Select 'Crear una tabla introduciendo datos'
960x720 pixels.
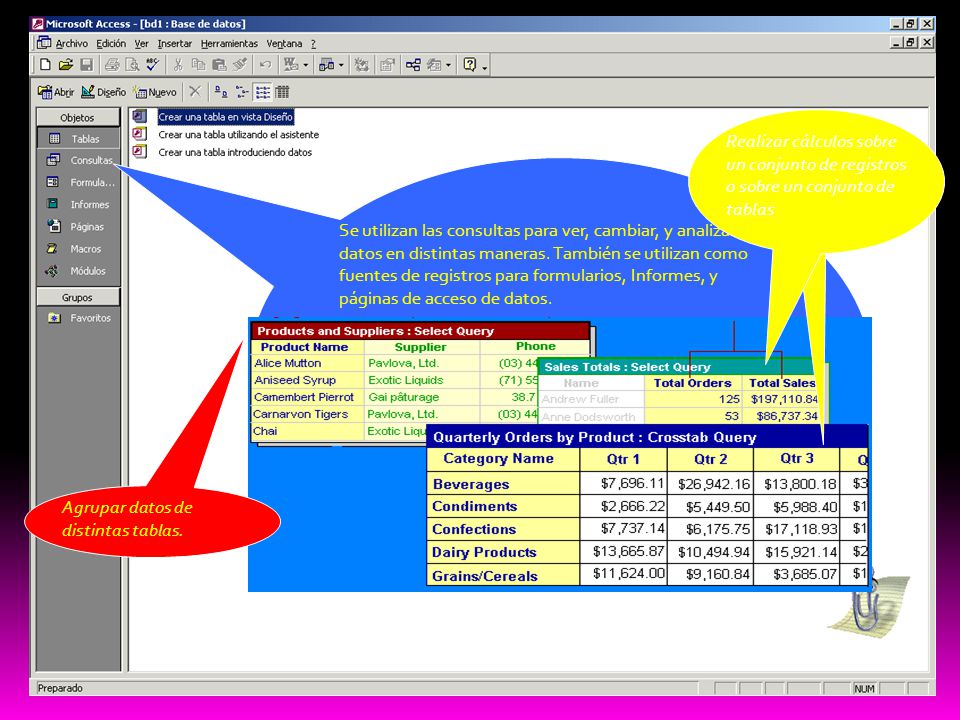pos(235,152)
